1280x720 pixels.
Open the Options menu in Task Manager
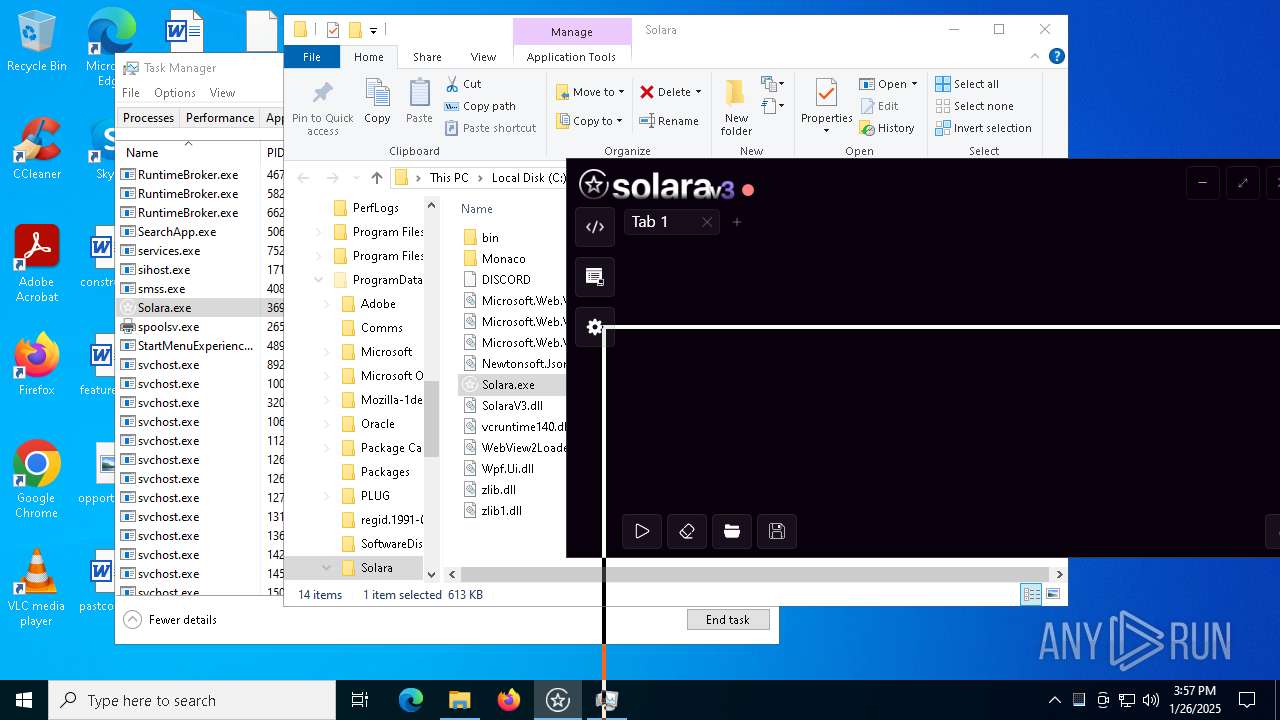[x=175, y=93]
